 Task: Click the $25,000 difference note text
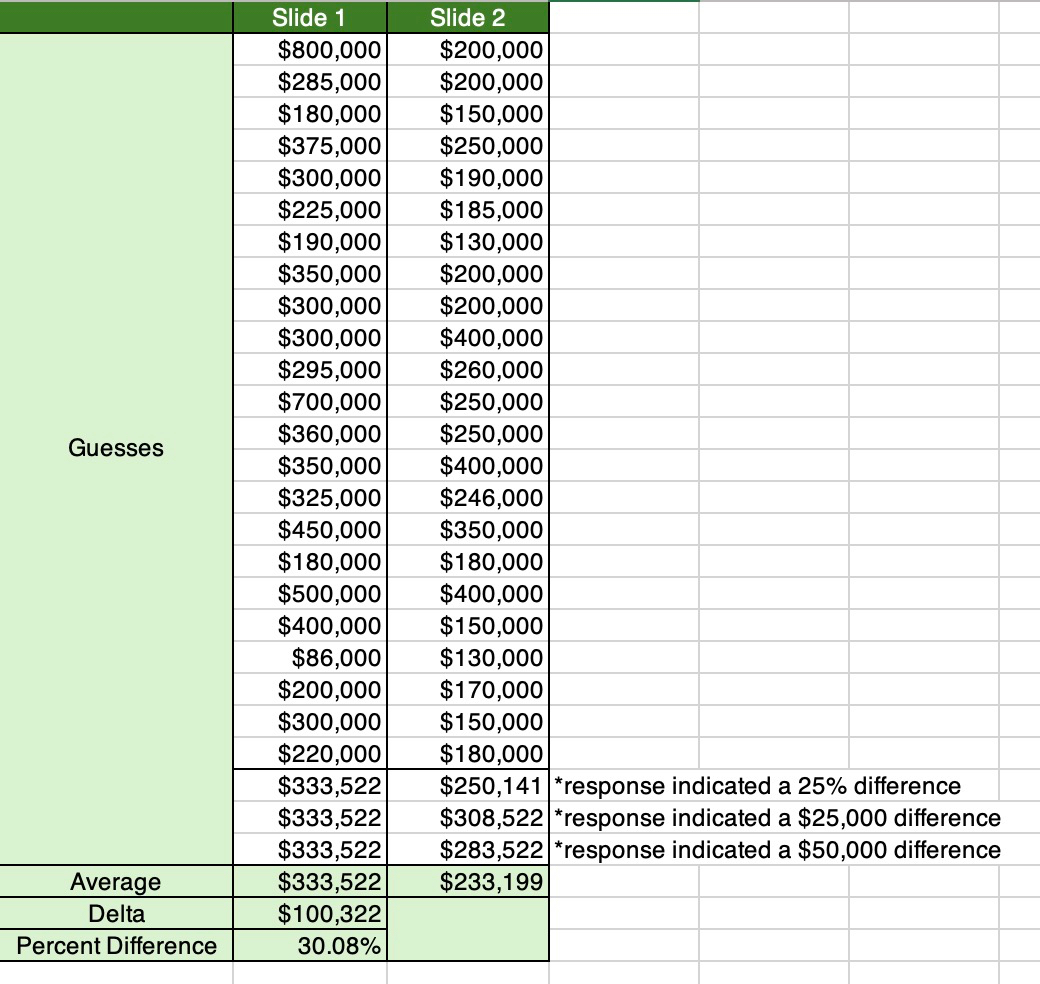pyautogui.click(x=776, y=818)
